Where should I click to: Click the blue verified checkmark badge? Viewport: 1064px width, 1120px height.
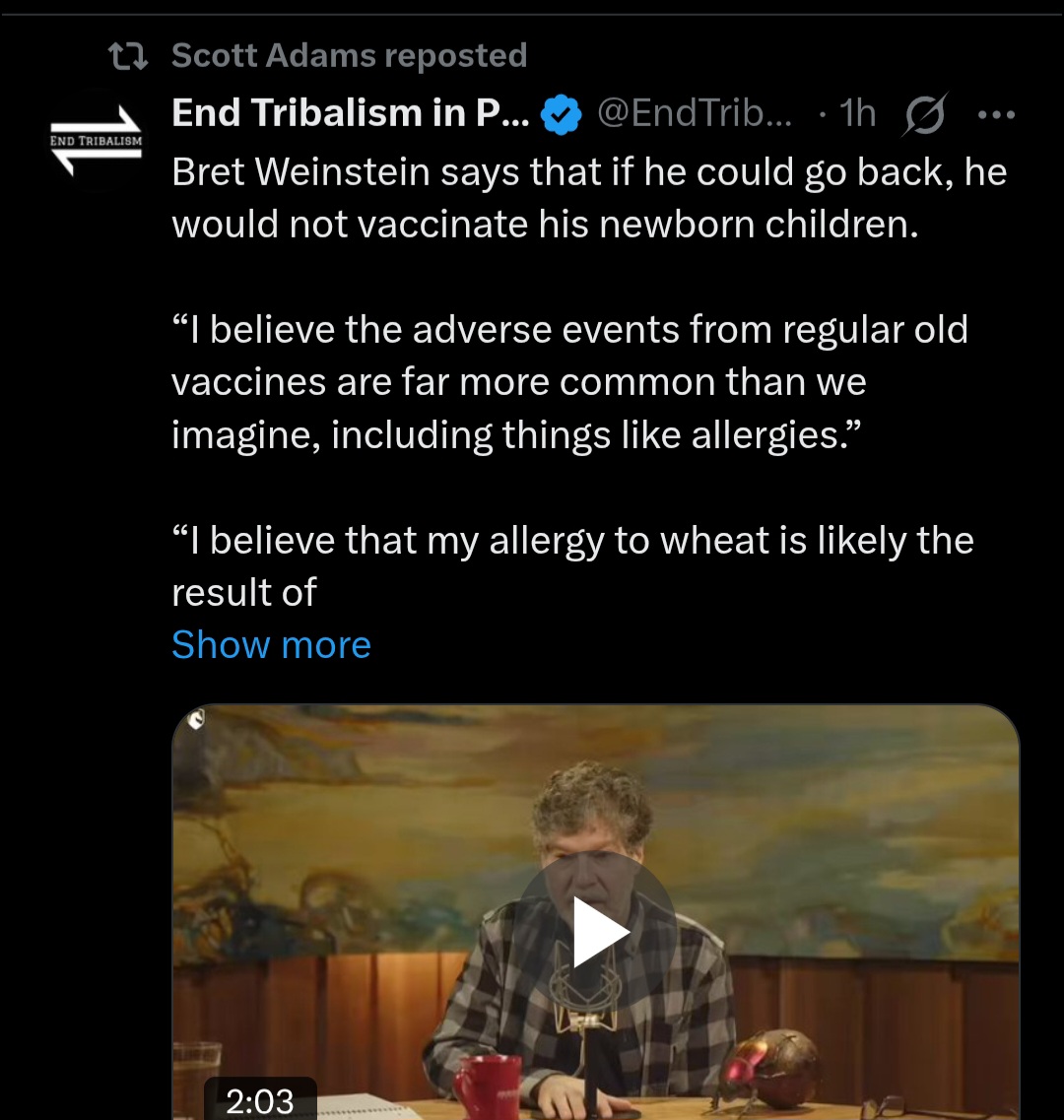563,115
